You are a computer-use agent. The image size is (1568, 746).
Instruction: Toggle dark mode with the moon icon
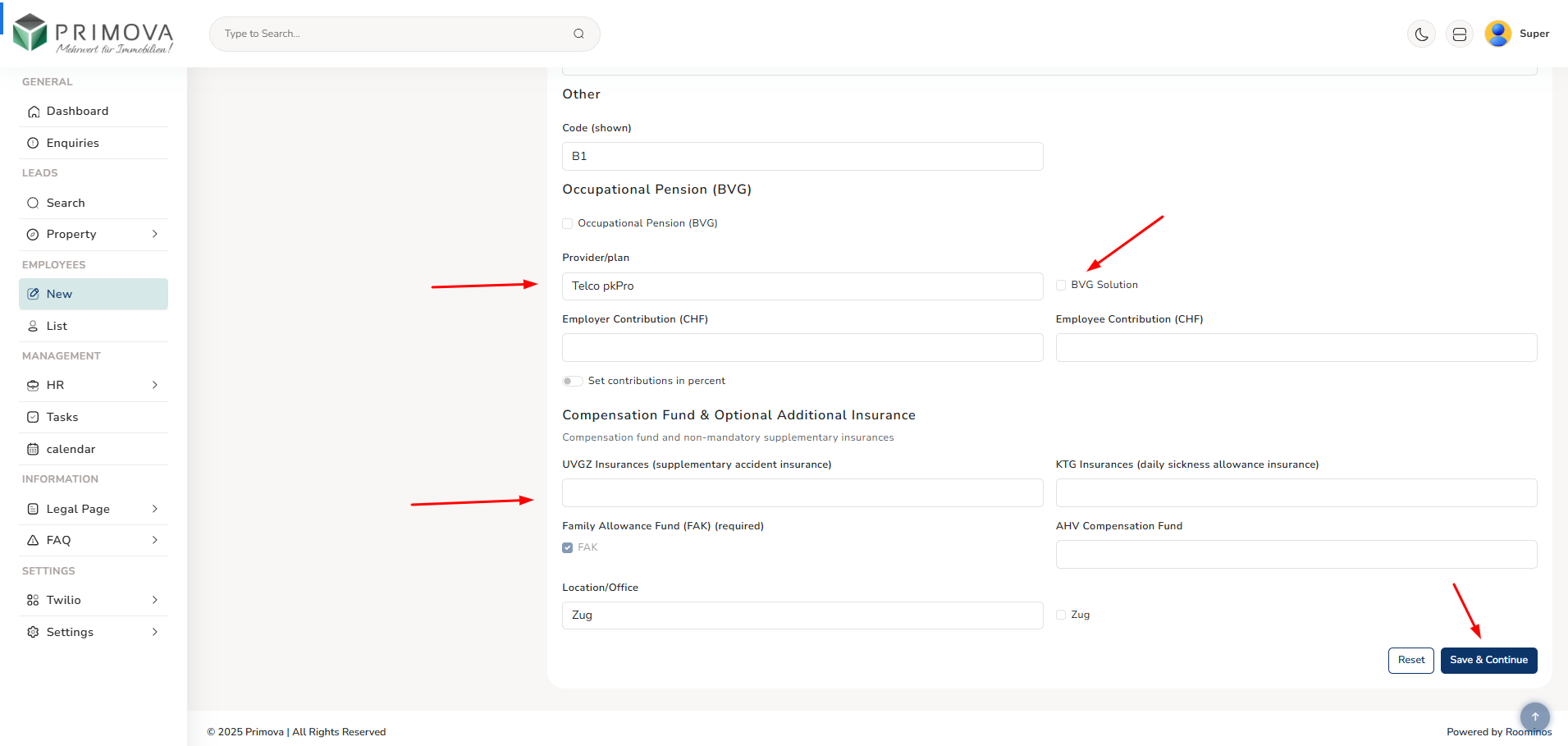(1421, 34)
